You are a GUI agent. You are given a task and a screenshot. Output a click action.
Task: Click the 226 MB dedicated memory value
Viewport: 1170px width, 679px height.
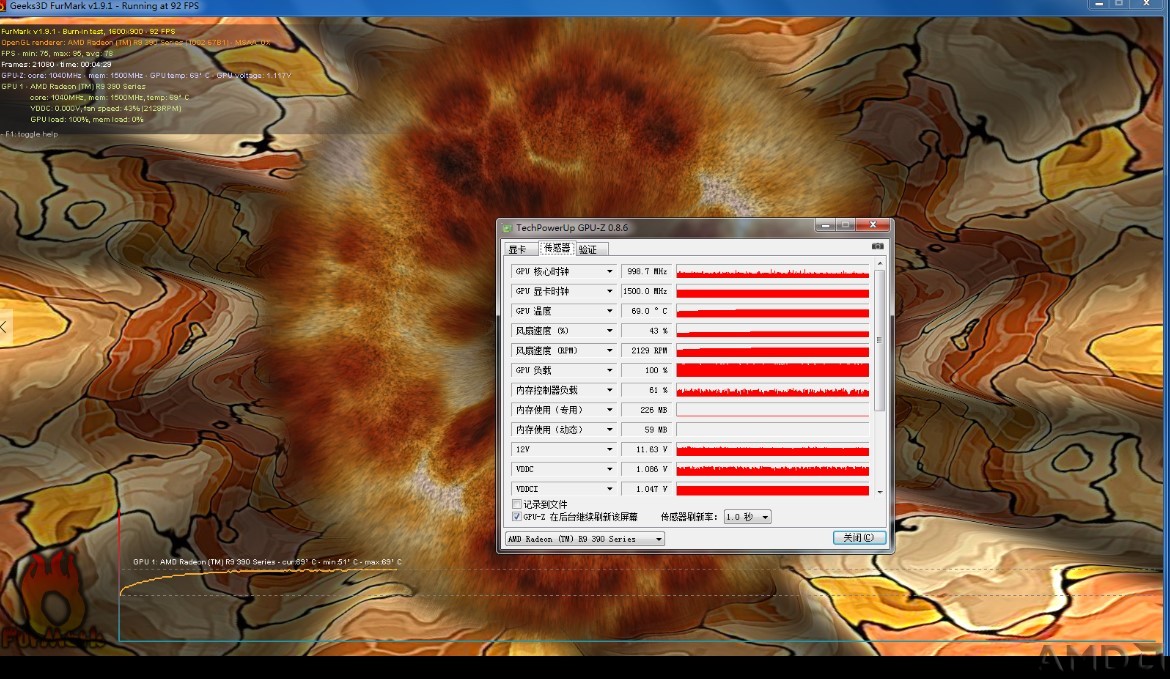tap(646, 410)
